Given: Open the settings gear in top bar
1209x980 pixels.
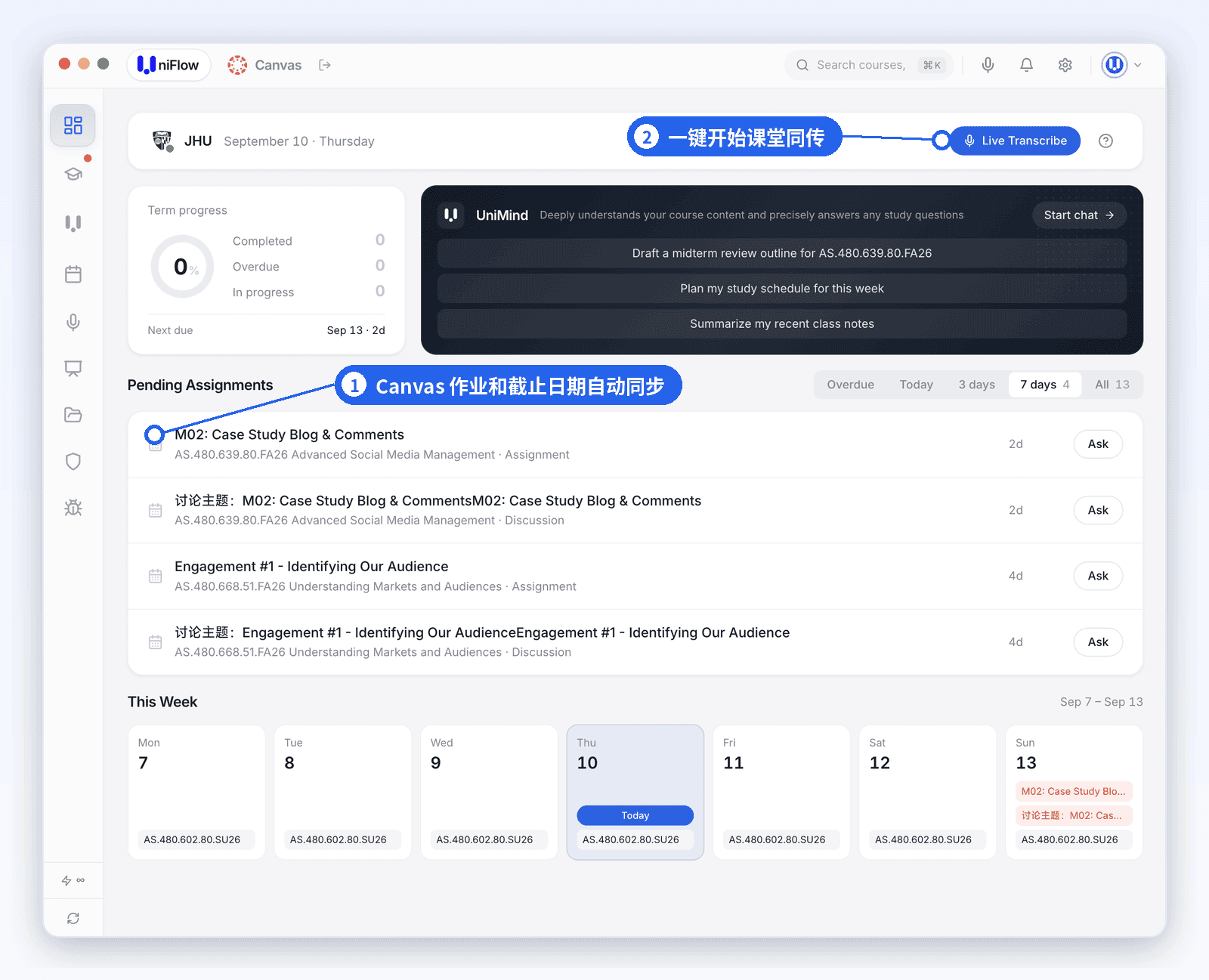Looking at the screenshot, I should (1065, 65).
